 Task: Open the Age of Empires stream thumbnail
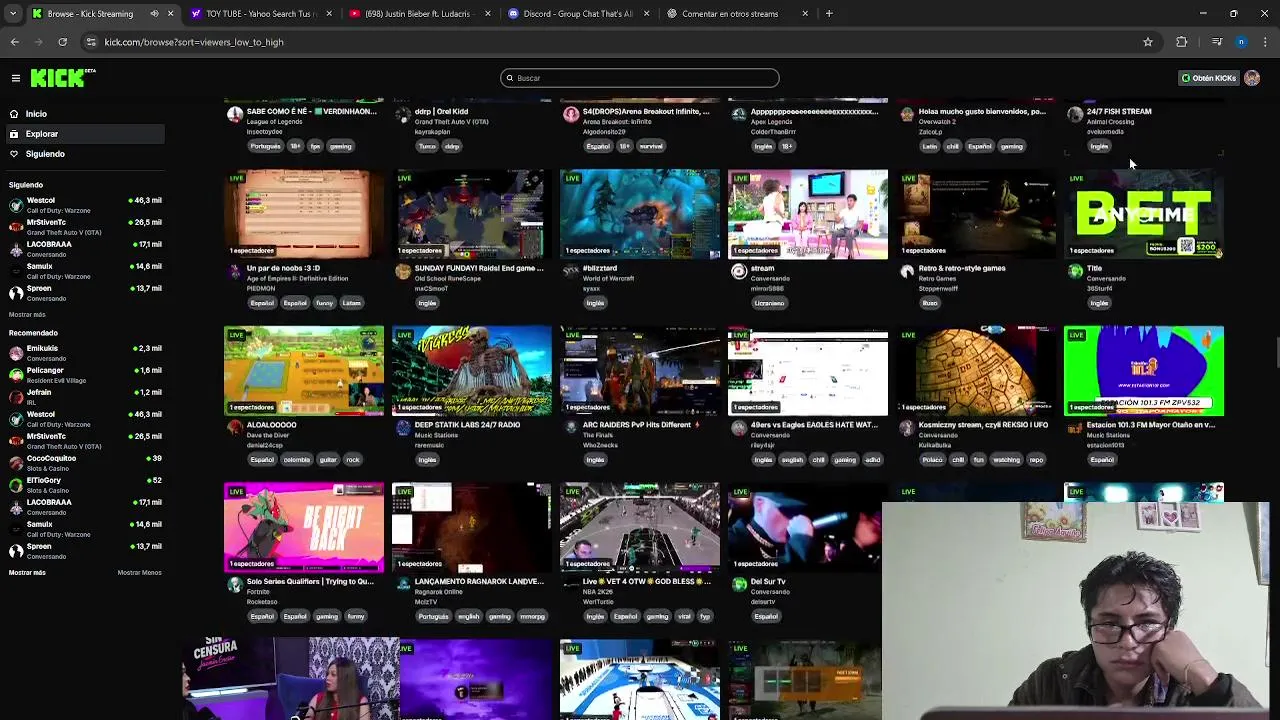point(304,214)
